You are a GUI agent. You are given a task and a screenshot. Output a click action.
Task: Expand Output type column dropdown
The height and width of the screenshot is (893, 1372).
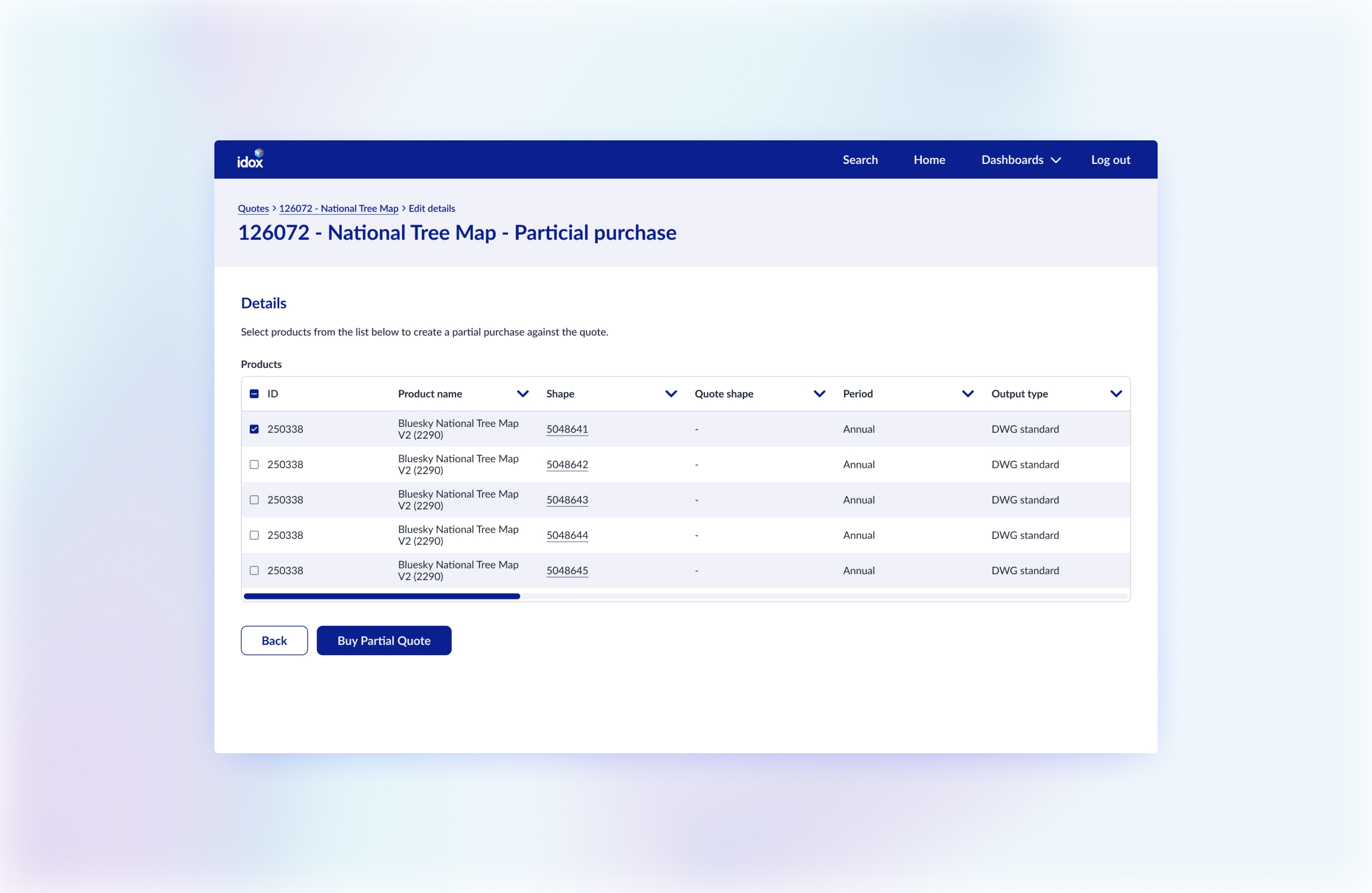click(x=1115, y=394)
